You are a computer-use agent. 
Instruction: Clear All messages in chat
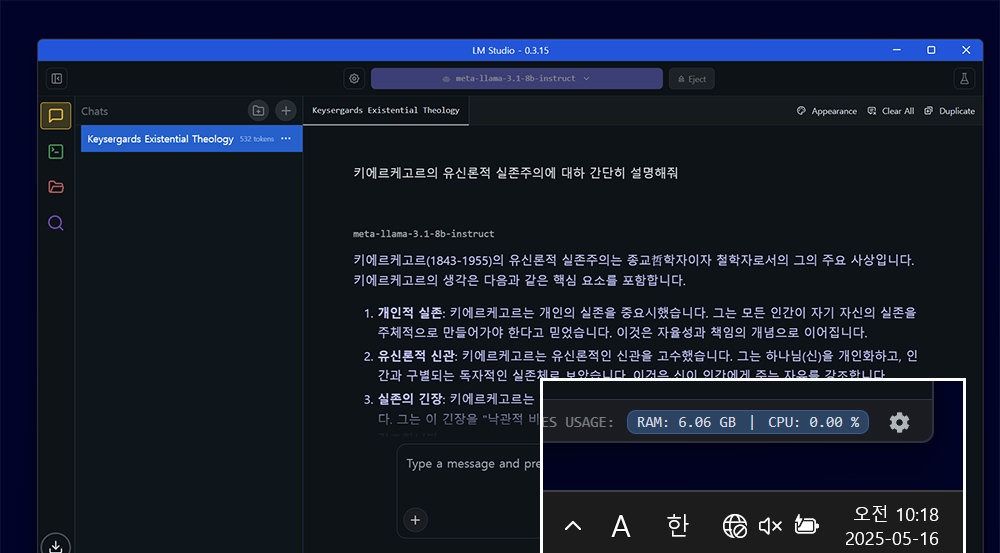coord(890,111)
